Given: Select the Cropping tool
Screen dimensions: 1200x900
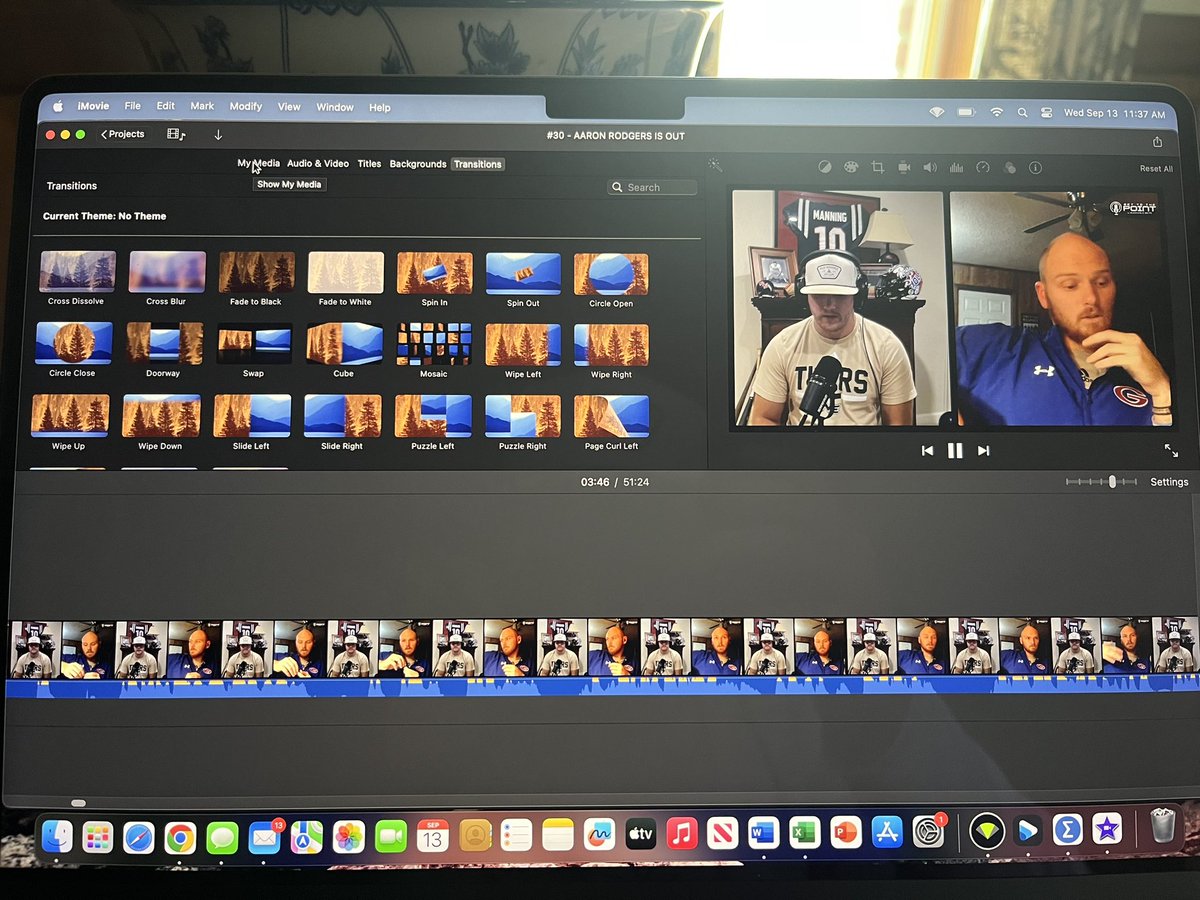Looking at the screenshot, I should 878,168.
